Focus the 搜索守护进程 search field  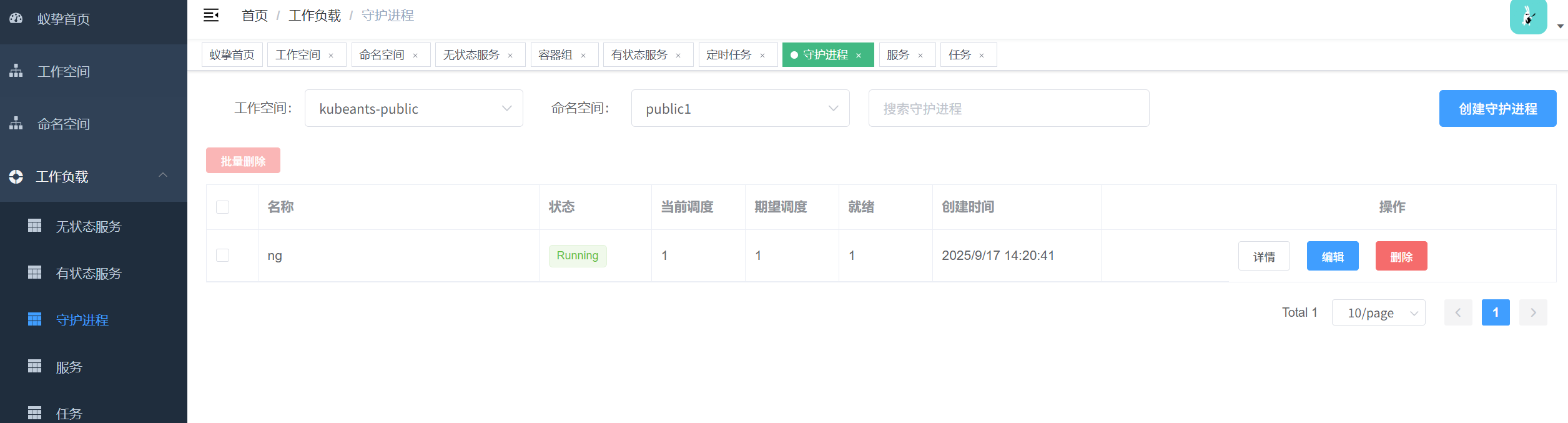[1008, 109]
